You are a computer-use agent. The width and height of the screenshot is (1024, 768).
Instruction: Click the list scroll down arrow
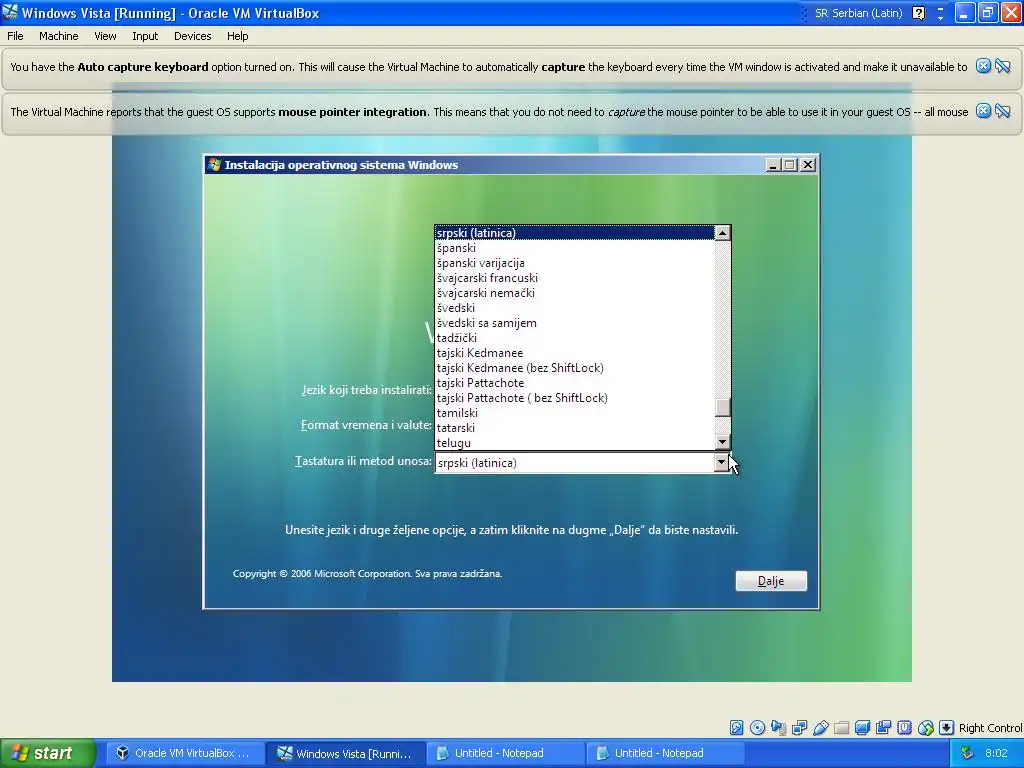click(722, 442)
